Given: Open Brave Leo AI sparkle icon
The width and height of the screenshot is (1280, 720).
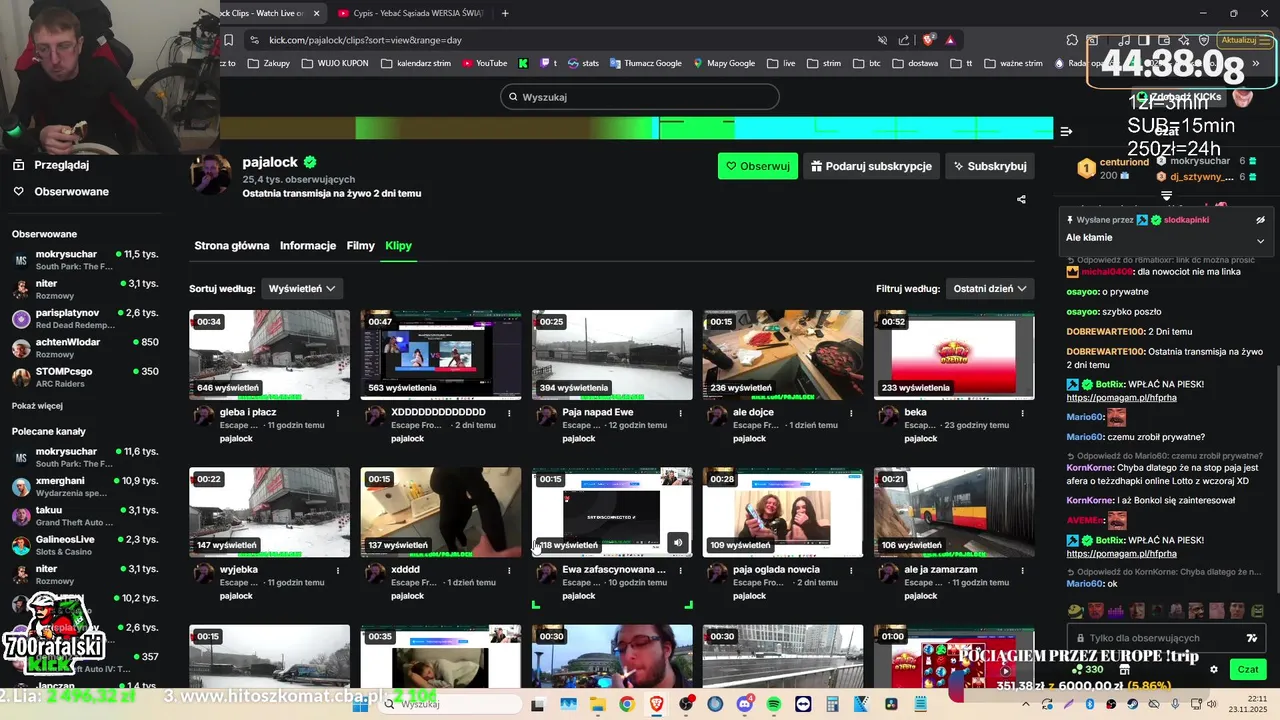Looking at the screenshot, I should 1183,40.
